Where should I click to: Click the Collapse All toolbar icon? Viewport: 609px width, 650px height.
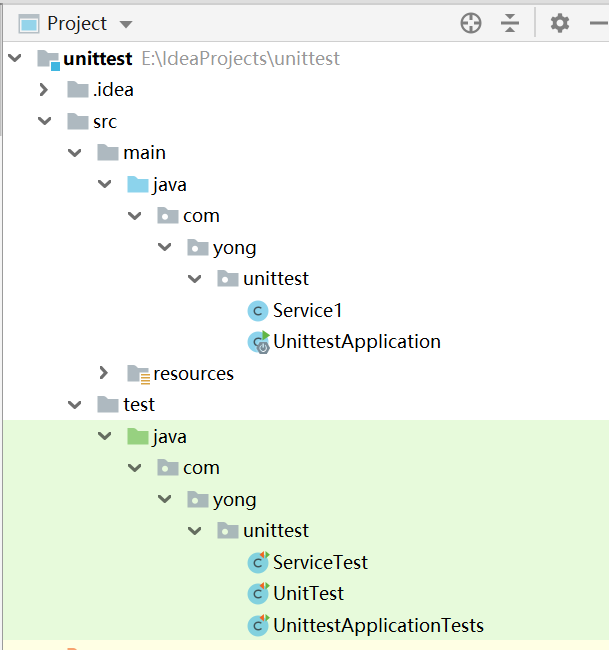510,23
